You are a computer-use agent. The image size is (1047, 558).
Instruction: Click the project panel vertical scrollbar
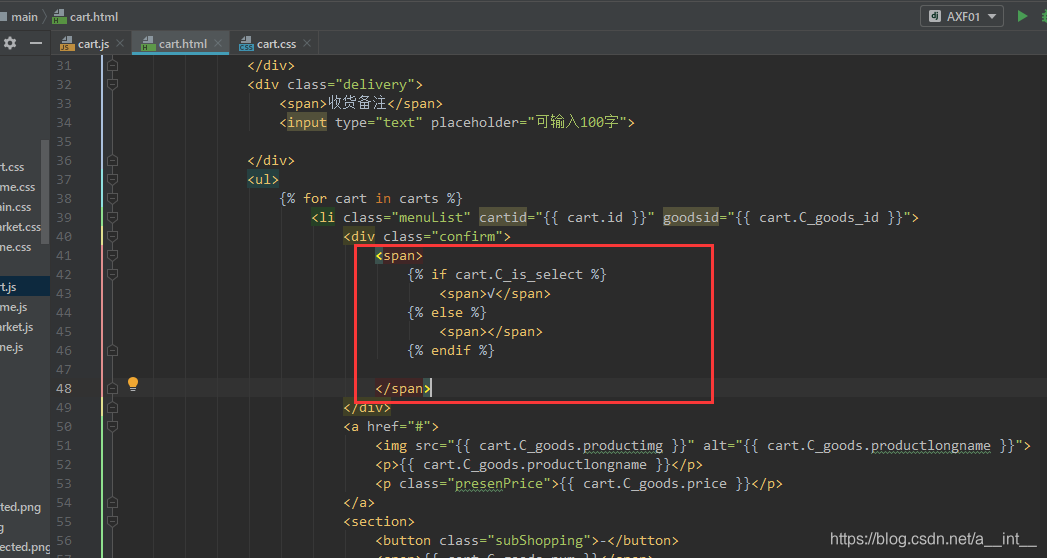[x=44, y=192]
